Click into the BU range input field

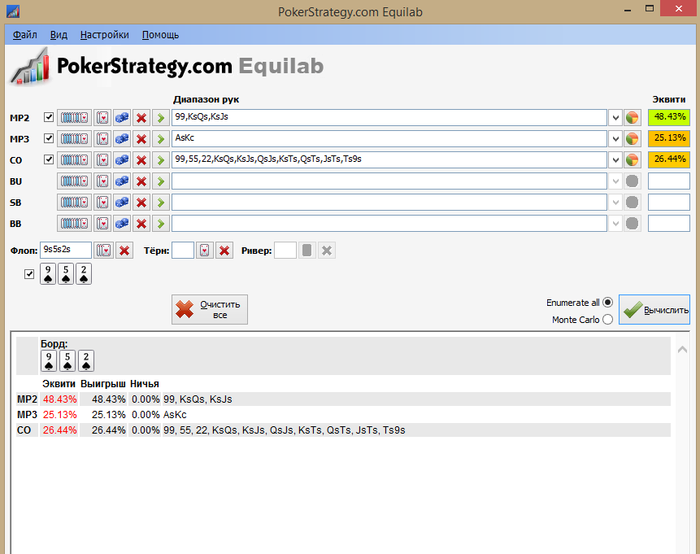click(x=389, y=181)
